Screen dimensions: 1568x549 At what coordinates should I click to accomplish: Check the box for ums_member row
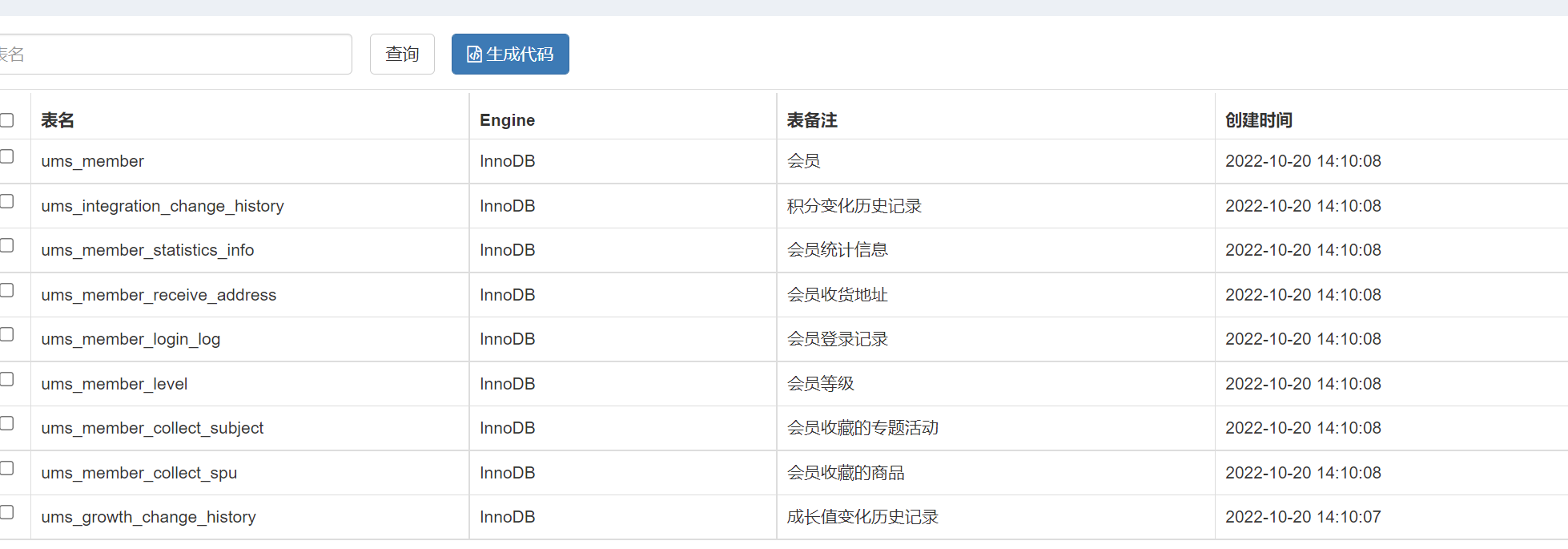coord(6,156)
